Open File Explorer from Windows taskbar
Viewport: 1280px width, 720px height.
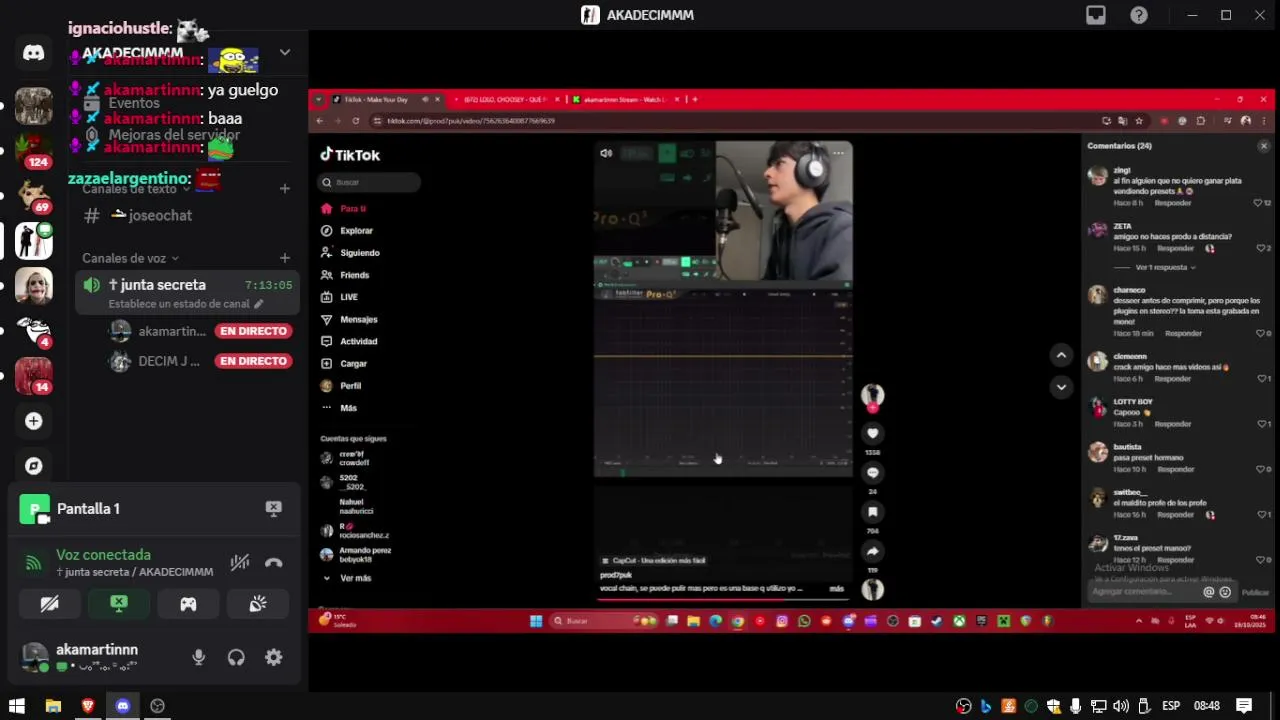[53, 705]
